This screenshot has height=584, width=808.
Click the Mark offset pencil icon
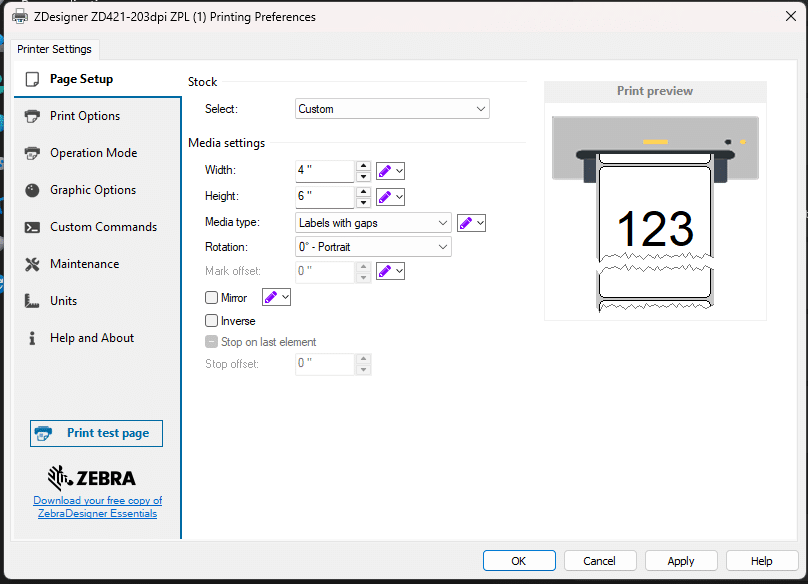(x=385, y=271)
